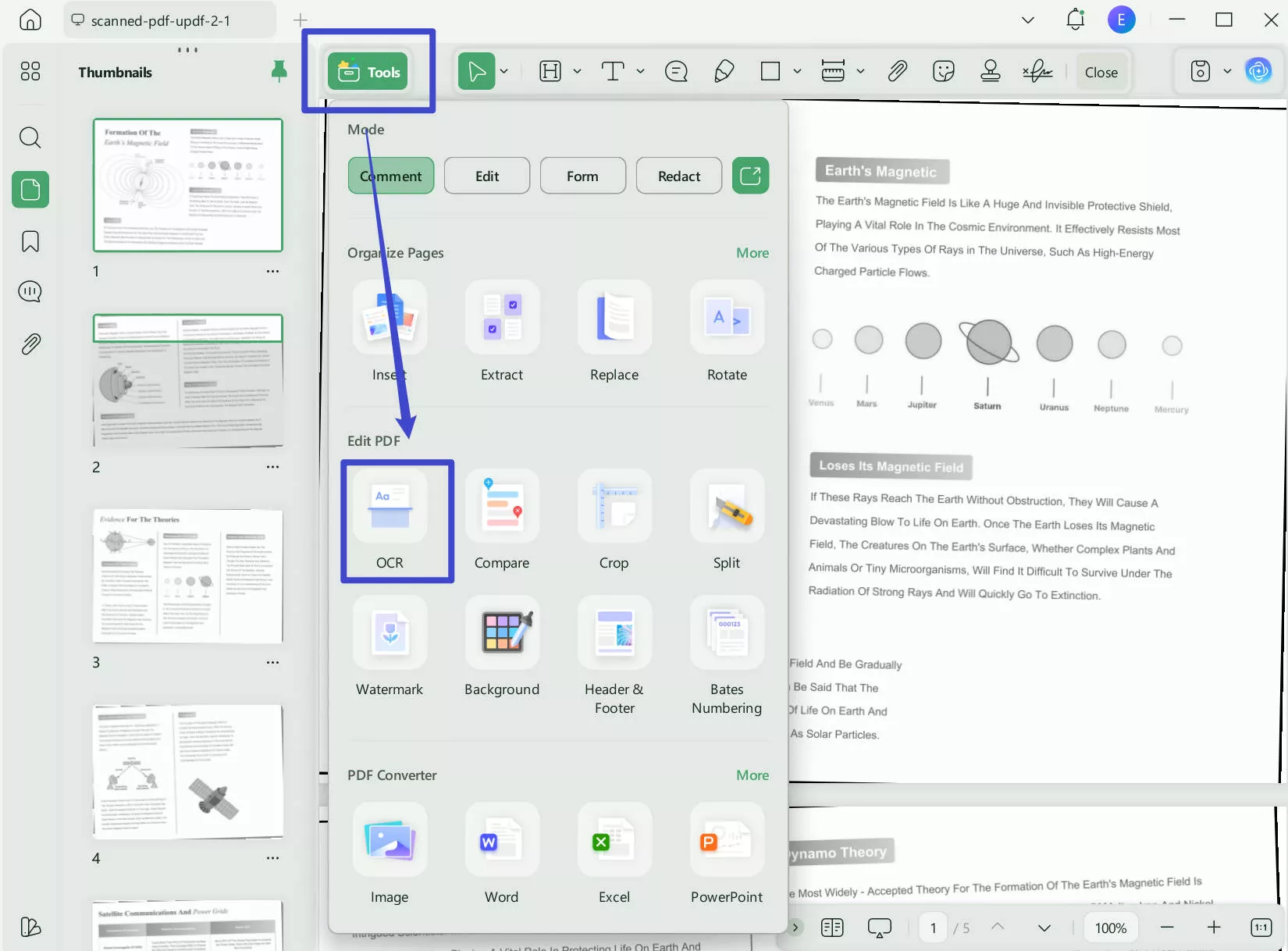
Task: Choose Insert pages tool
Action: pyautogui.click(x=390, y=331)
